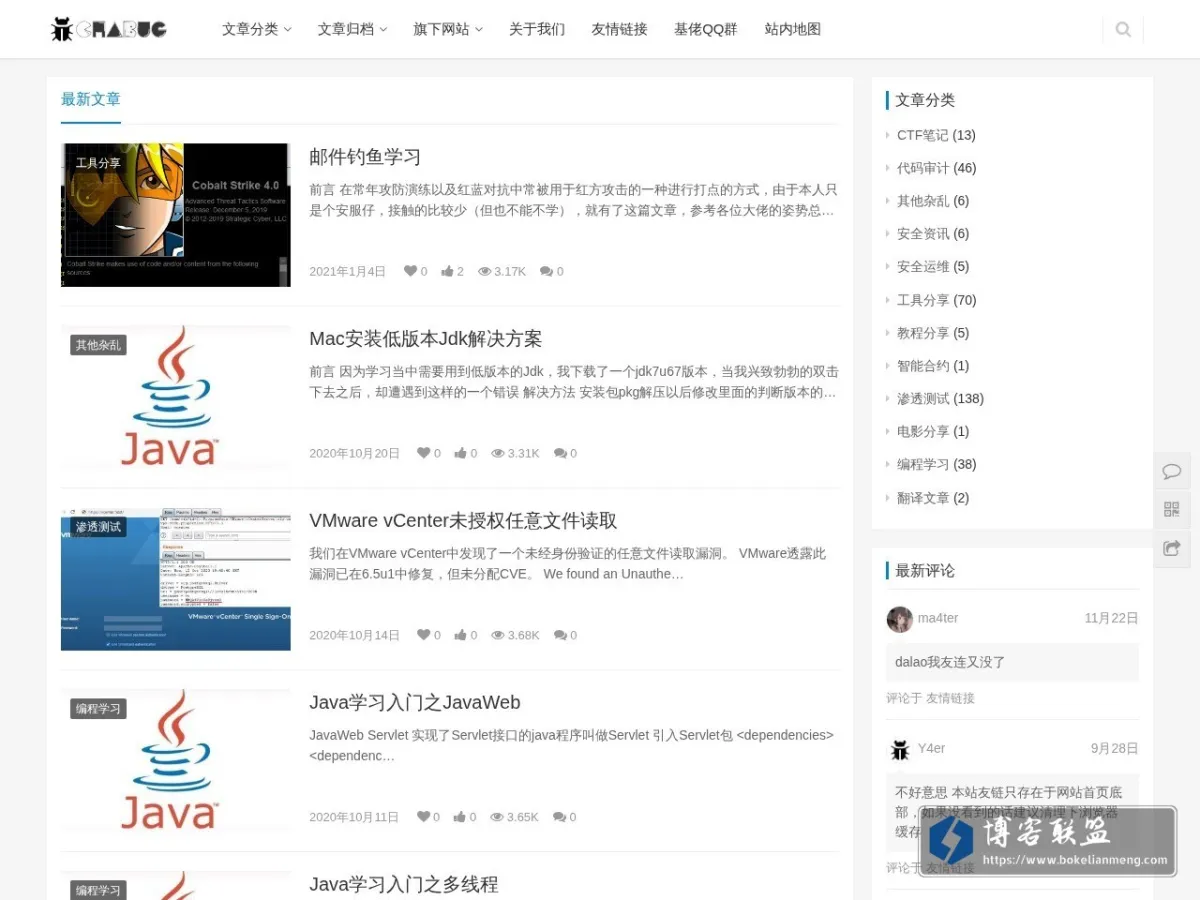
Task: Open the article Java学习入门之JavaWeb
Action: (x=415, y=703)
